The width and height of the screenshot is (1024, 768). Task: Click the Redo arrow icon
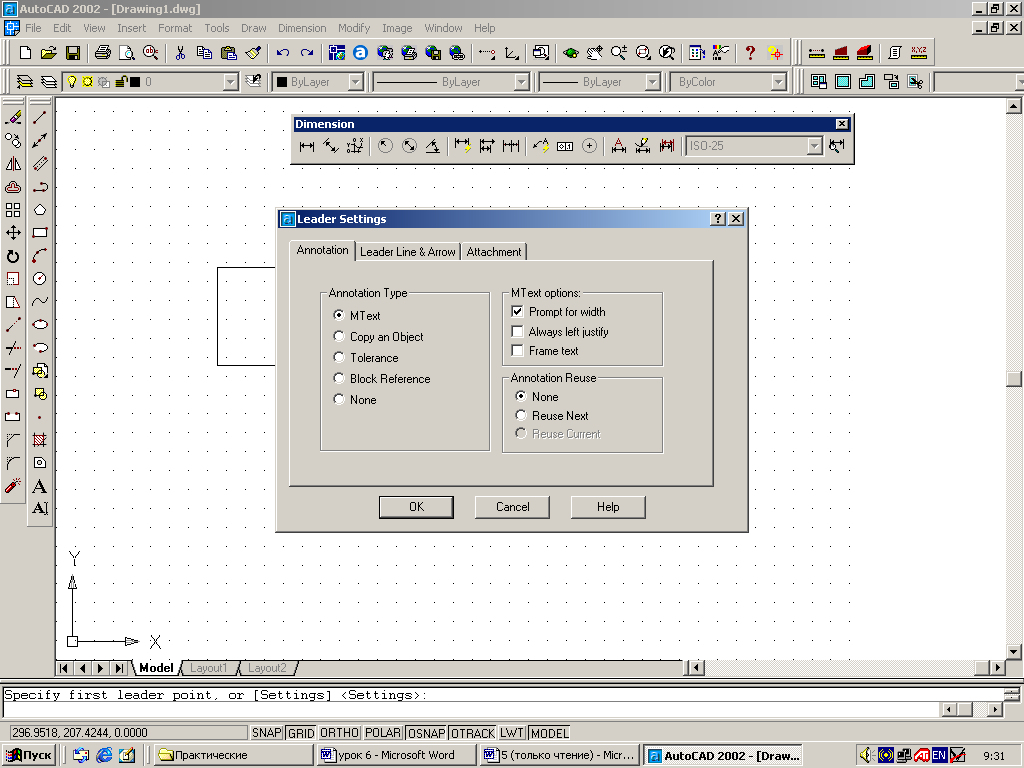(x=307, y=53)
